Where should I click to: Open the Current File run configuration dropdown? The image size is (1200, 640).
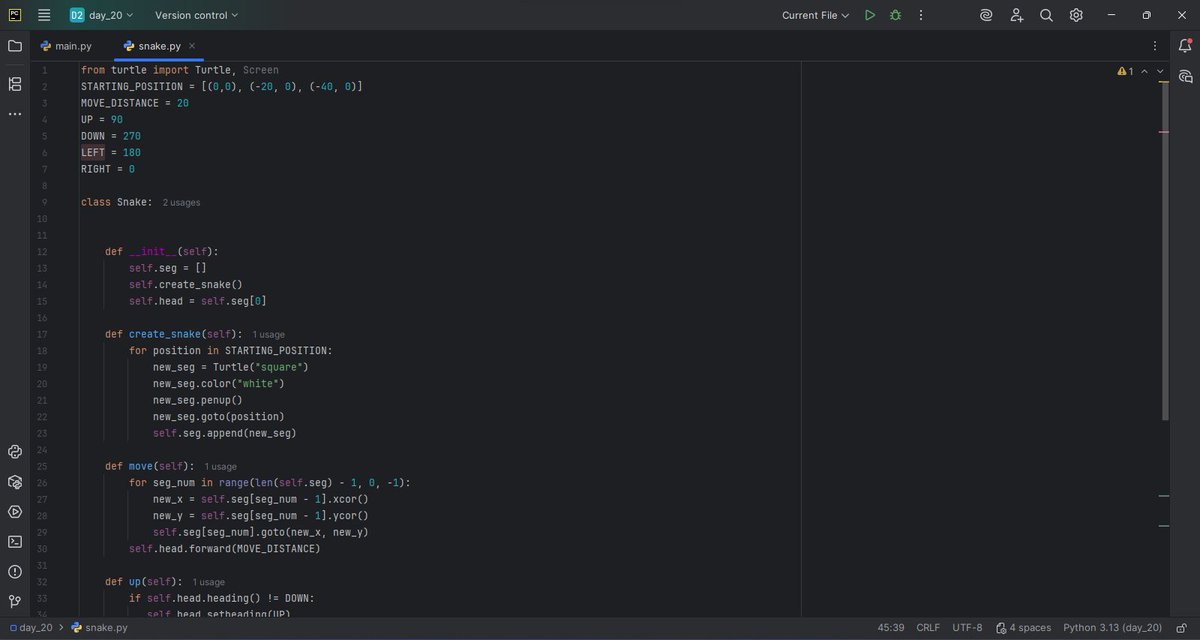coord(815,15)
